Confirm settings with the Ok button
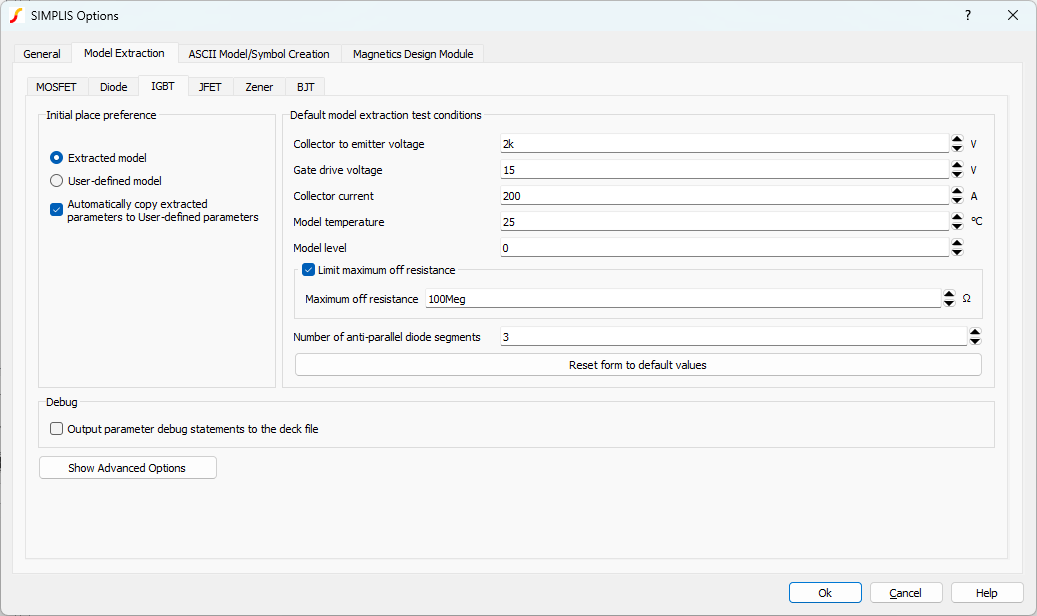1037x616 pixels. 824,593
